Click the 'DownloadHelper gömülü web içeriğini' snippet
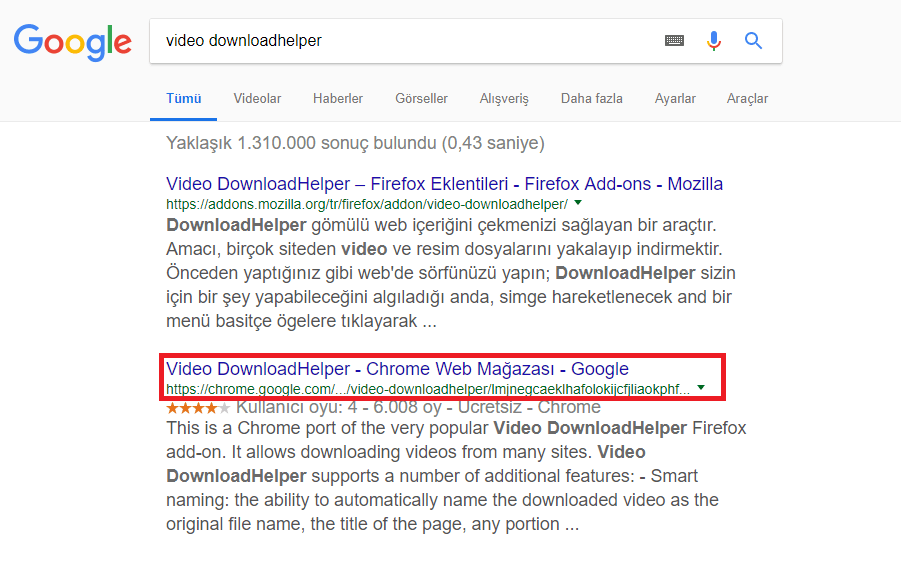 451,273
